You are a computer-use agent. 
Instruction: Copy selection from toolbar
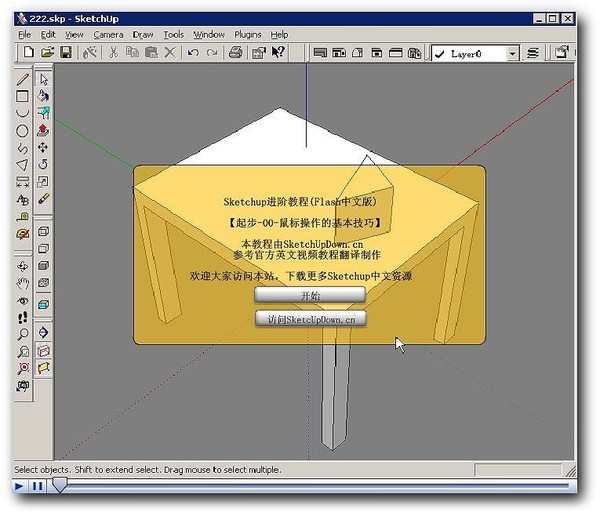click(x=132, y=52)
